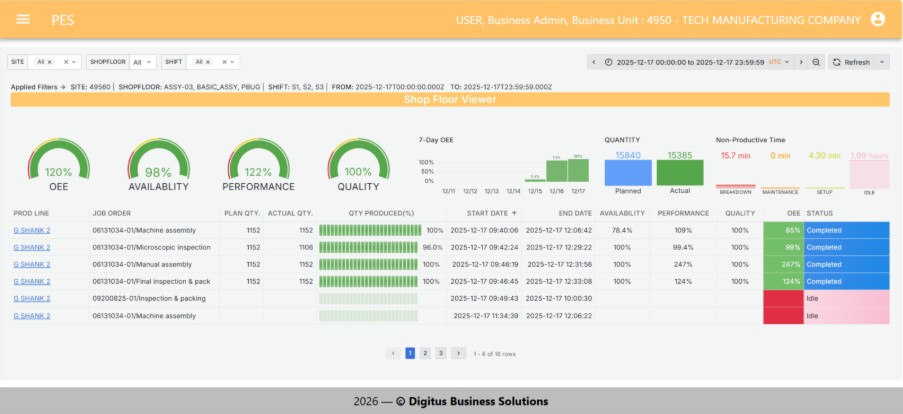The width and height of the screenshot is (903, 414).
Task: Sort table by JOB ORDER column header
Action: point(112,213)
